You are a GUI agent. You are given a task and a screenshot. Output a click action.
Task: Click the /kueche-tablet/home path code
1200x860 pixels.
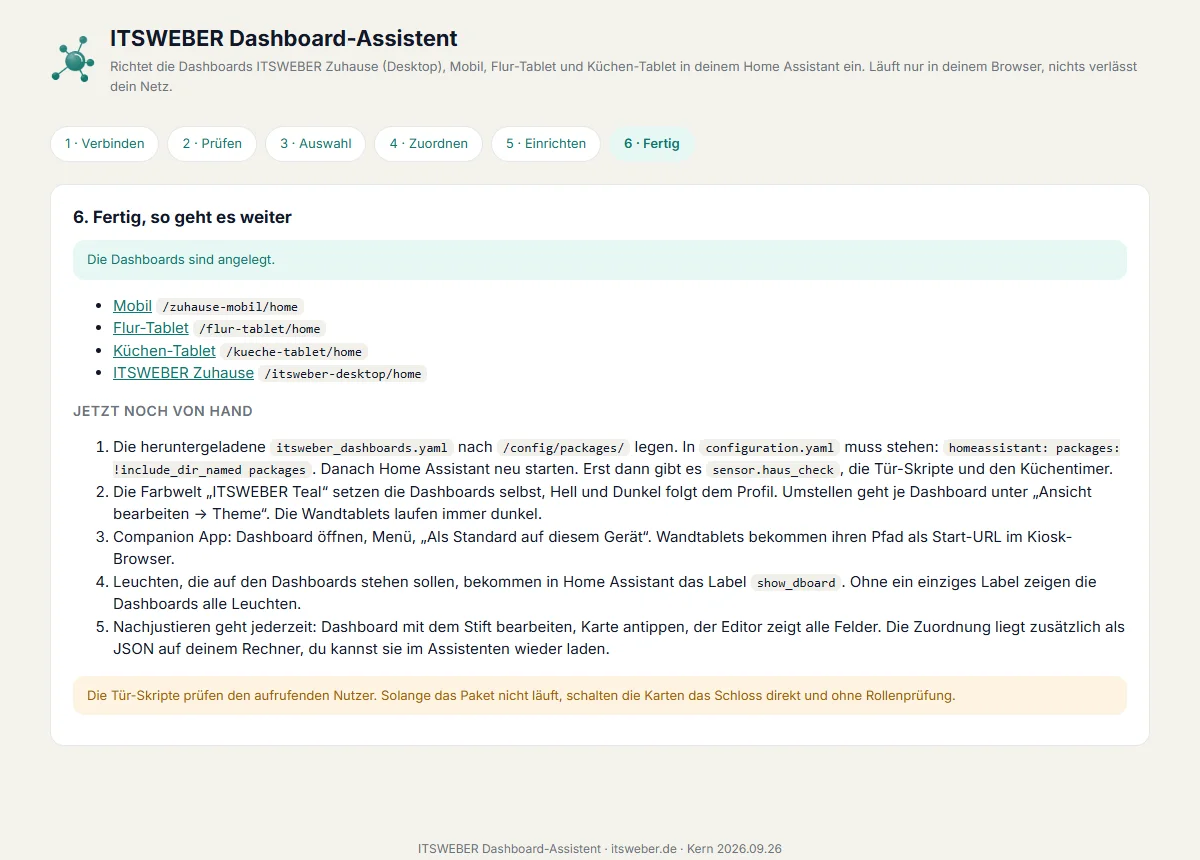(x=294, y=352)
